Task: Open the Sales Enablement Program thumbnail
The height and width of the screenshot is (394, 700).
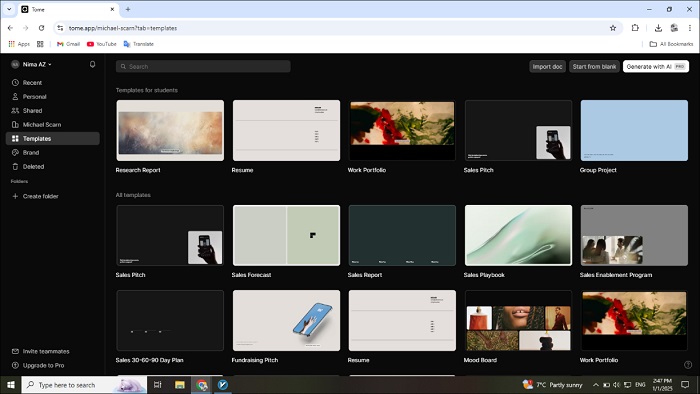Action: [634, 235]
